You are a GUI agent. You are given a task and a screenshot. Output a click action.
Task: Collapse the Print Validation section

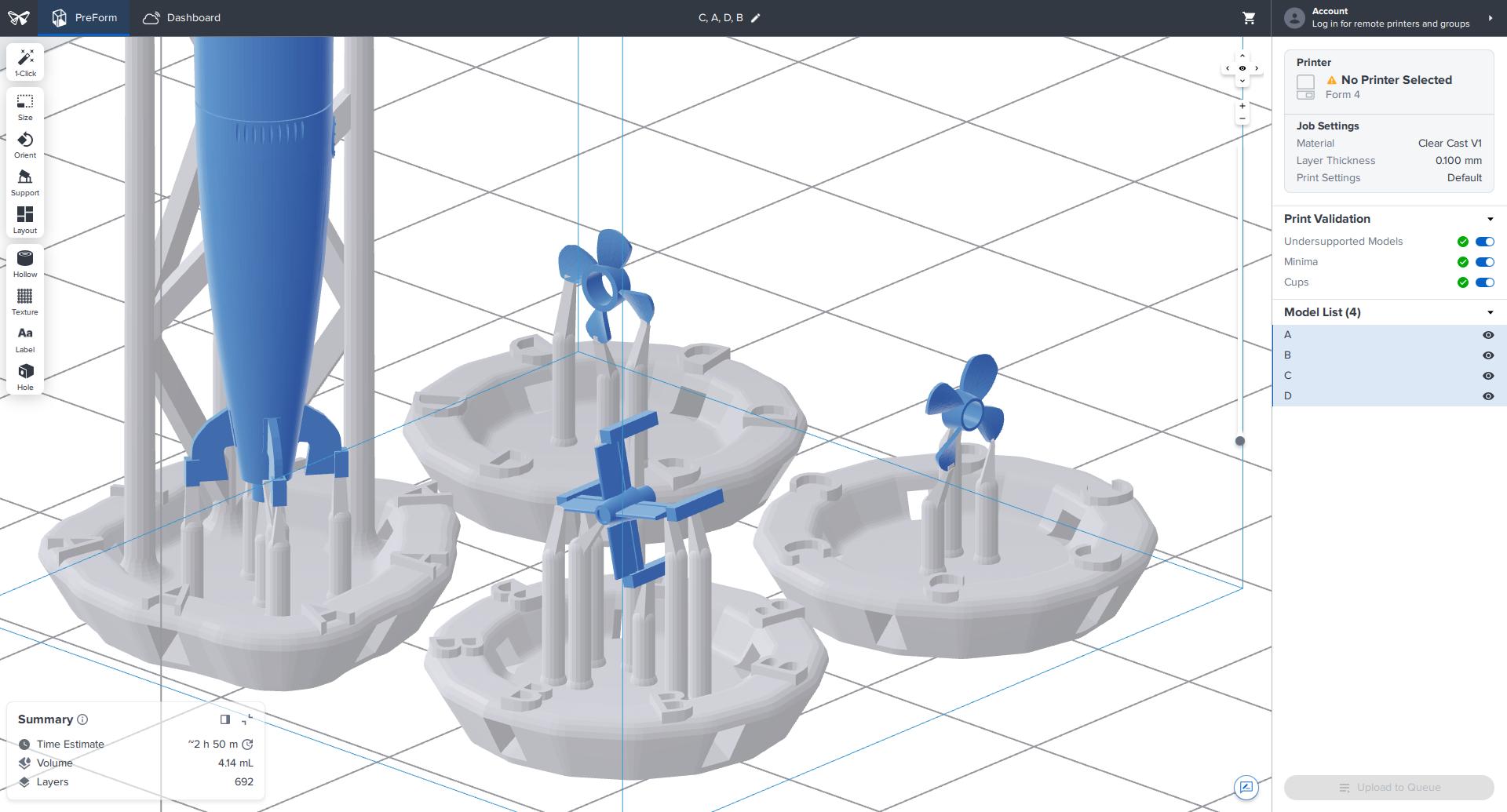pyautogui.click(x=1490, y=219)
